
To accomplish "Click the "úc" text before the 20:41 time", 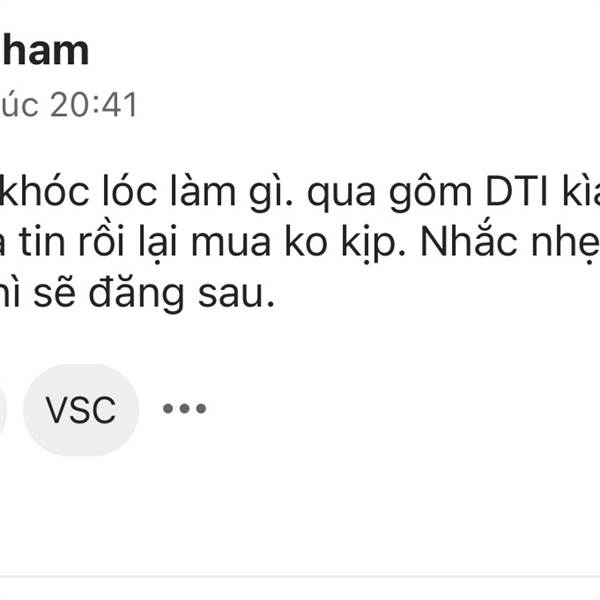I will pyautogui.click(x=19, y=104).
